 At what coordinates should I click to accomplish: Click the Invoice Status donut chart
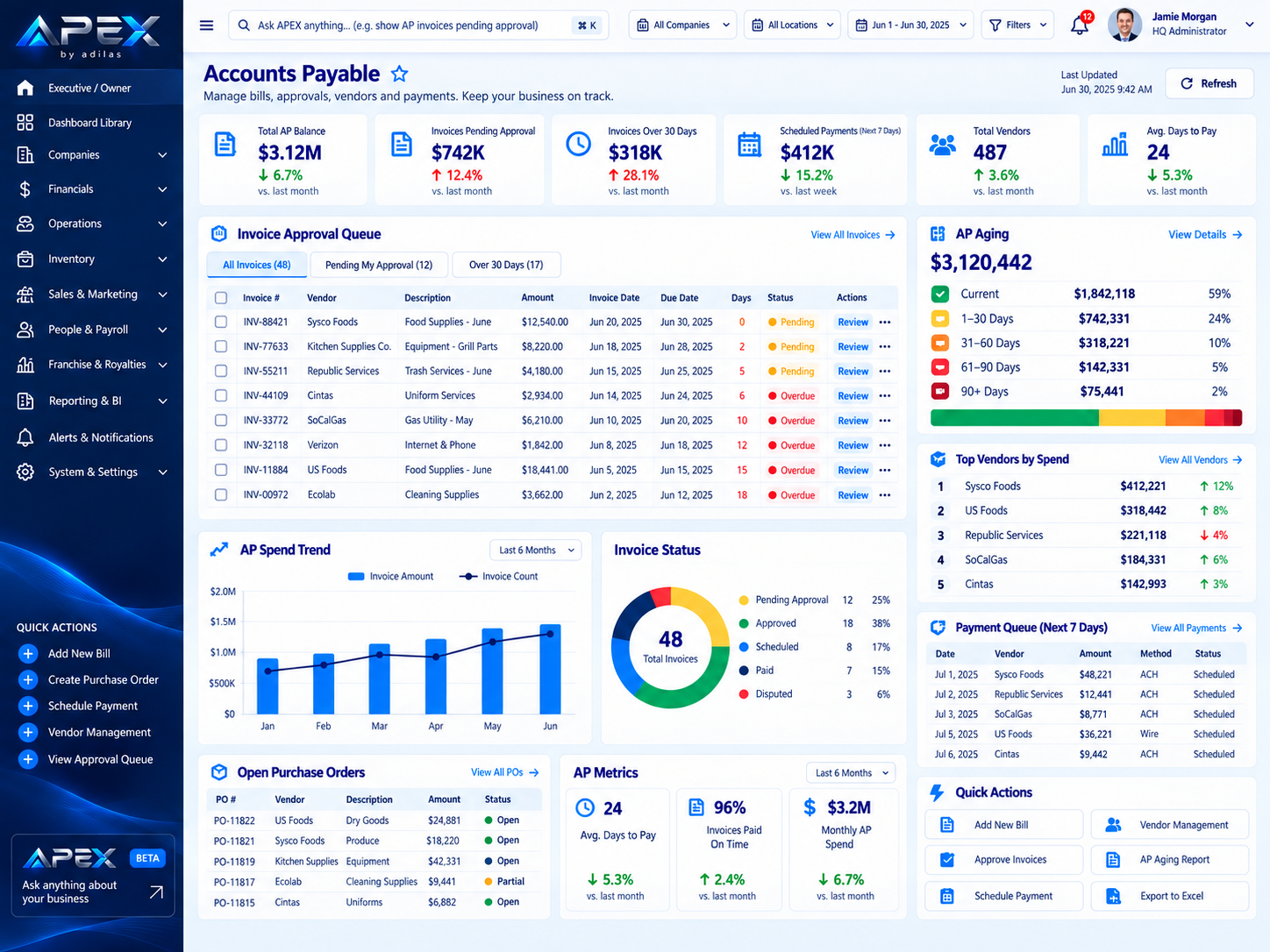point(670,648)
